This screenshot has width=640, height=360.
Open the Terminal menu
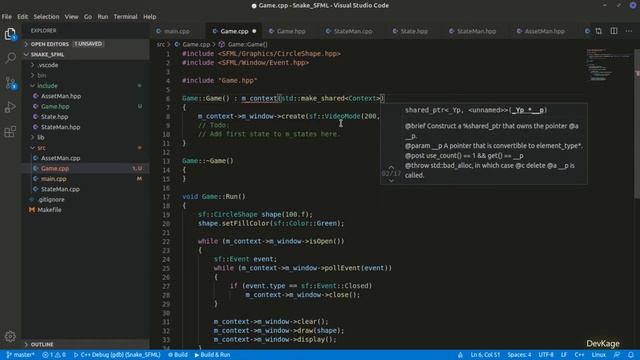coord(125,17)
